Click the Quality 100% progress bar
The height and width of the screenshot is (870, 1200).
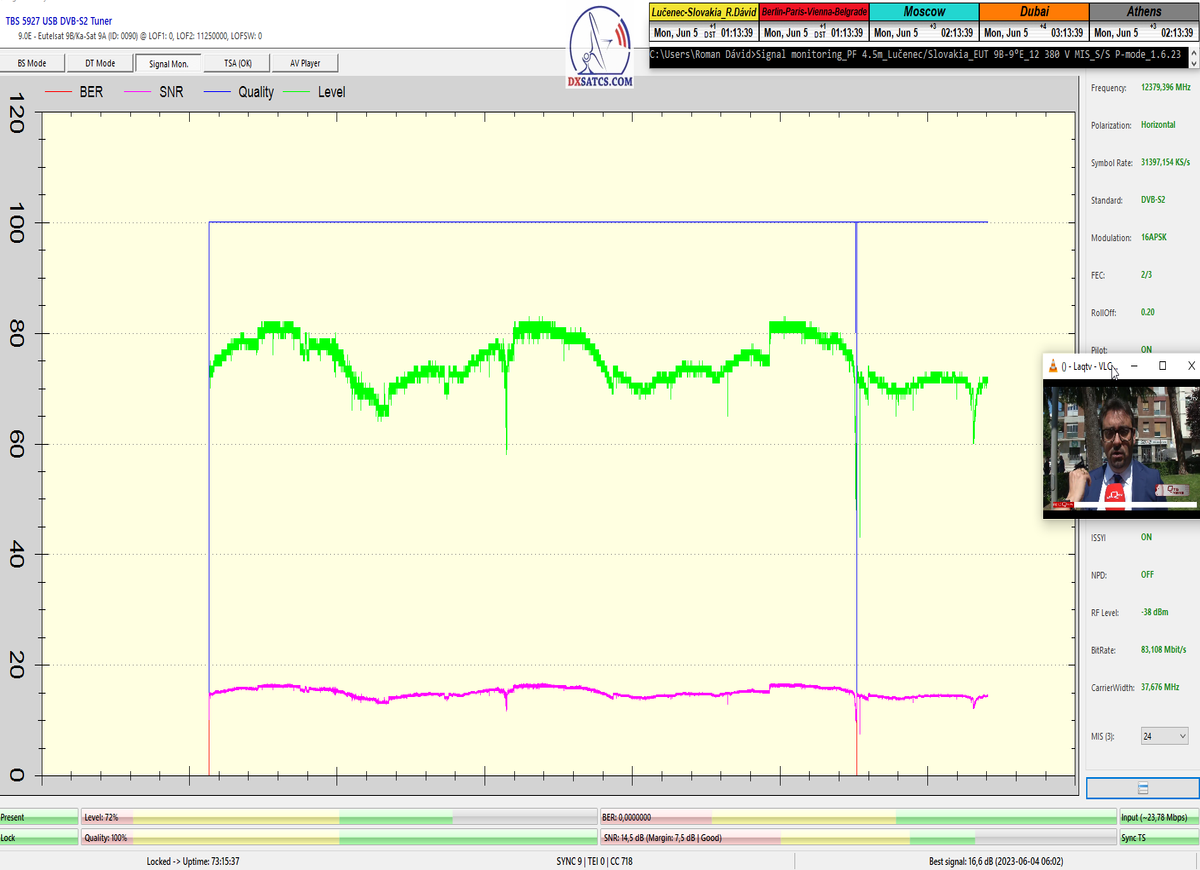pyautogui.click(x=338, y=837)
